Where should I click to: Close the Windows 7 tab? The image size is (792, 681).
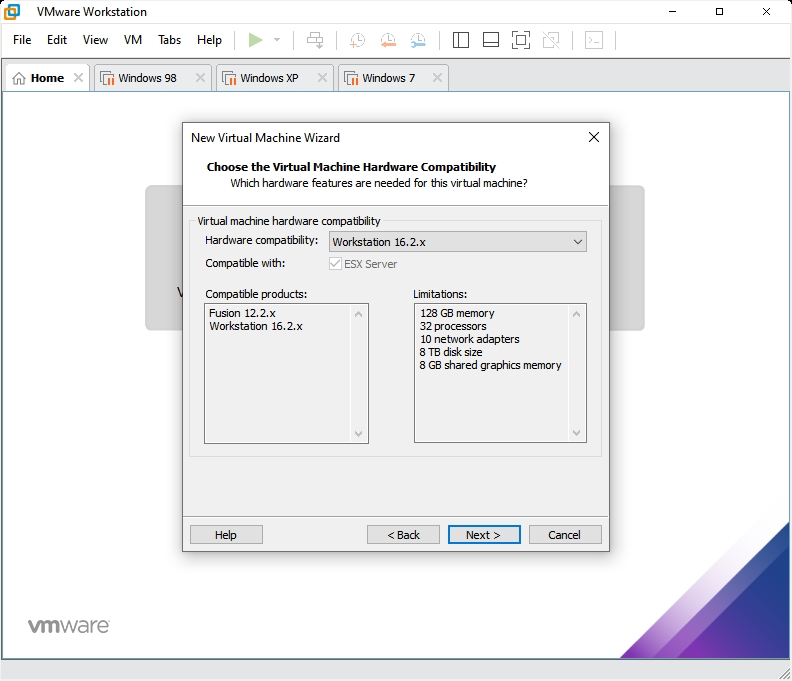[437, 78]
